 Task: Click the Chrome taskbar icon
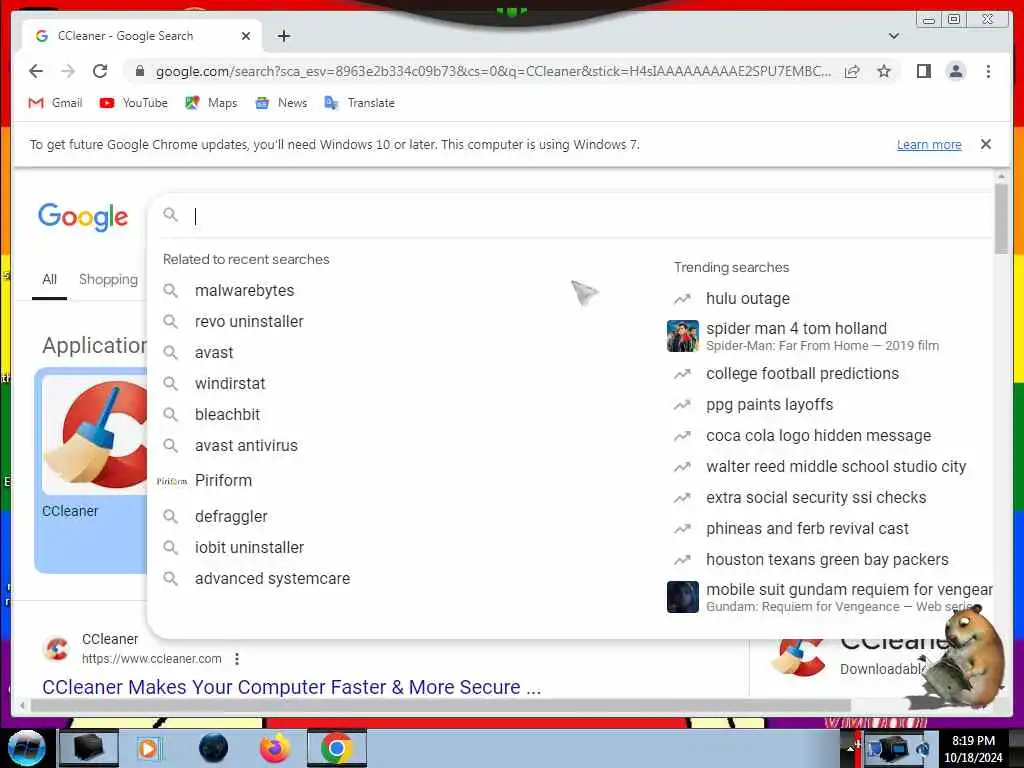[x=336, y=748]
